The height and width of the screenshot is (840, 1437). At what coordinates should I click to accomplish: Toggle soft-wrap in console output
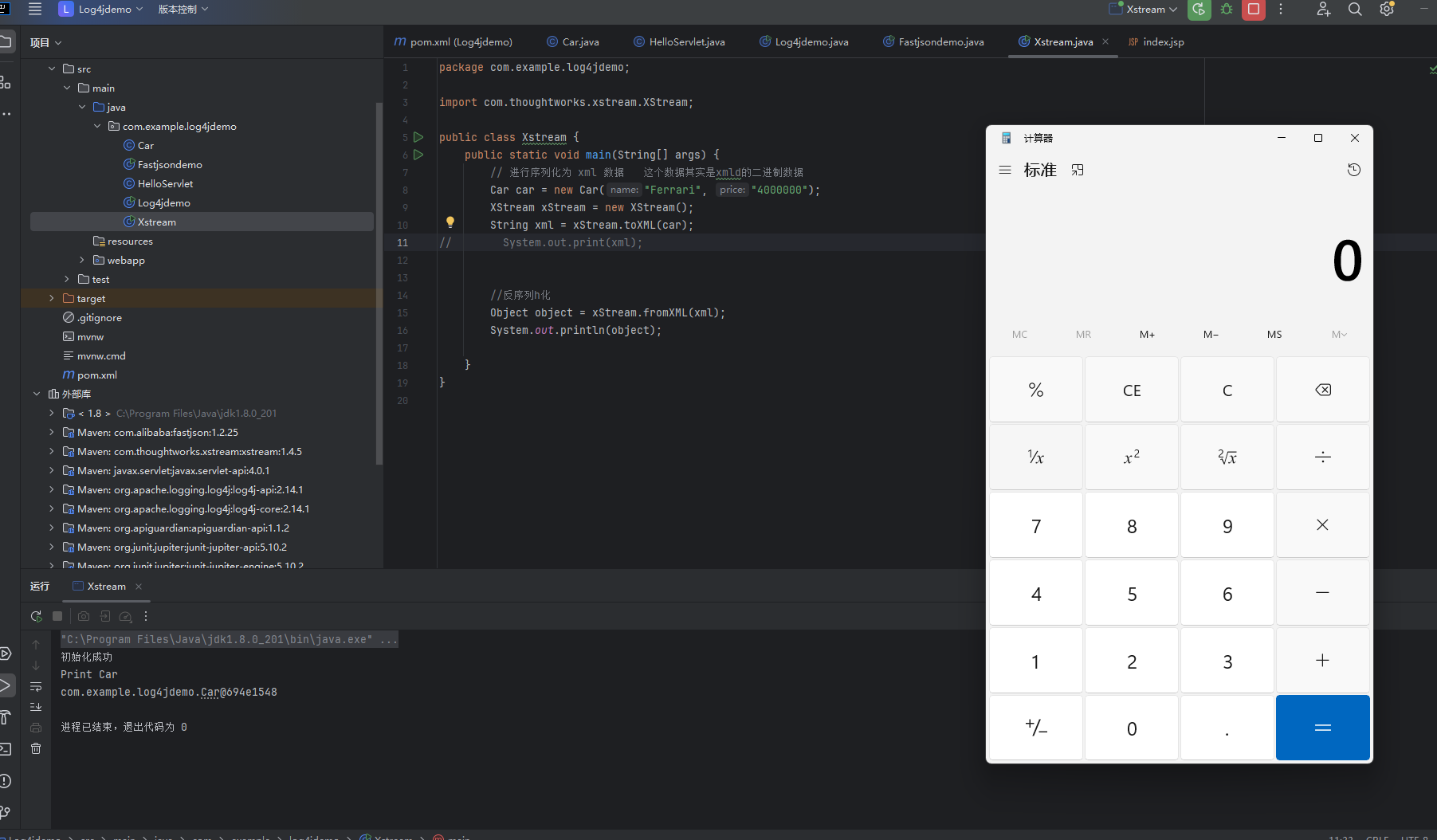(x=36, y=686)
